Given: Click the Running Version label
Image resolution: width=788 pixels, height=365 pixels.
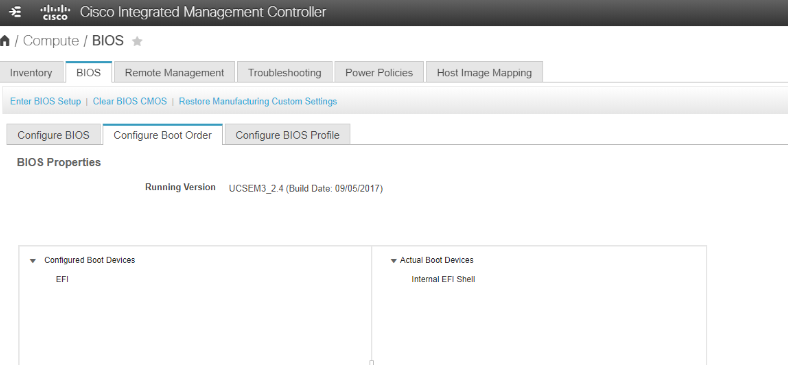Looking at the screenshot, I should pos(180,187).
